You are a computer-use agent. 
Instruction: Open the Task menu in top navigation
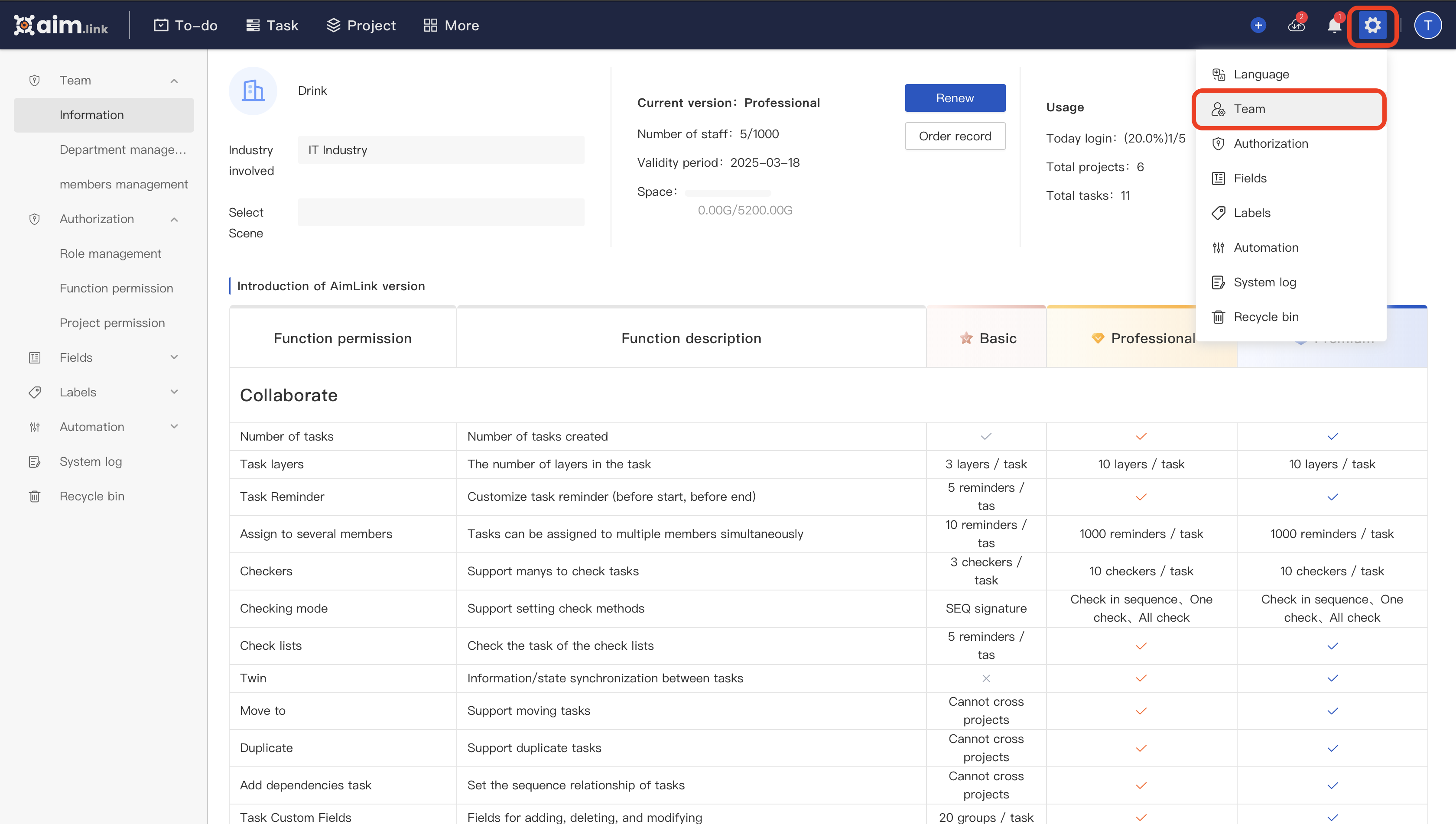pyautogui.click(x=272, y=25)
